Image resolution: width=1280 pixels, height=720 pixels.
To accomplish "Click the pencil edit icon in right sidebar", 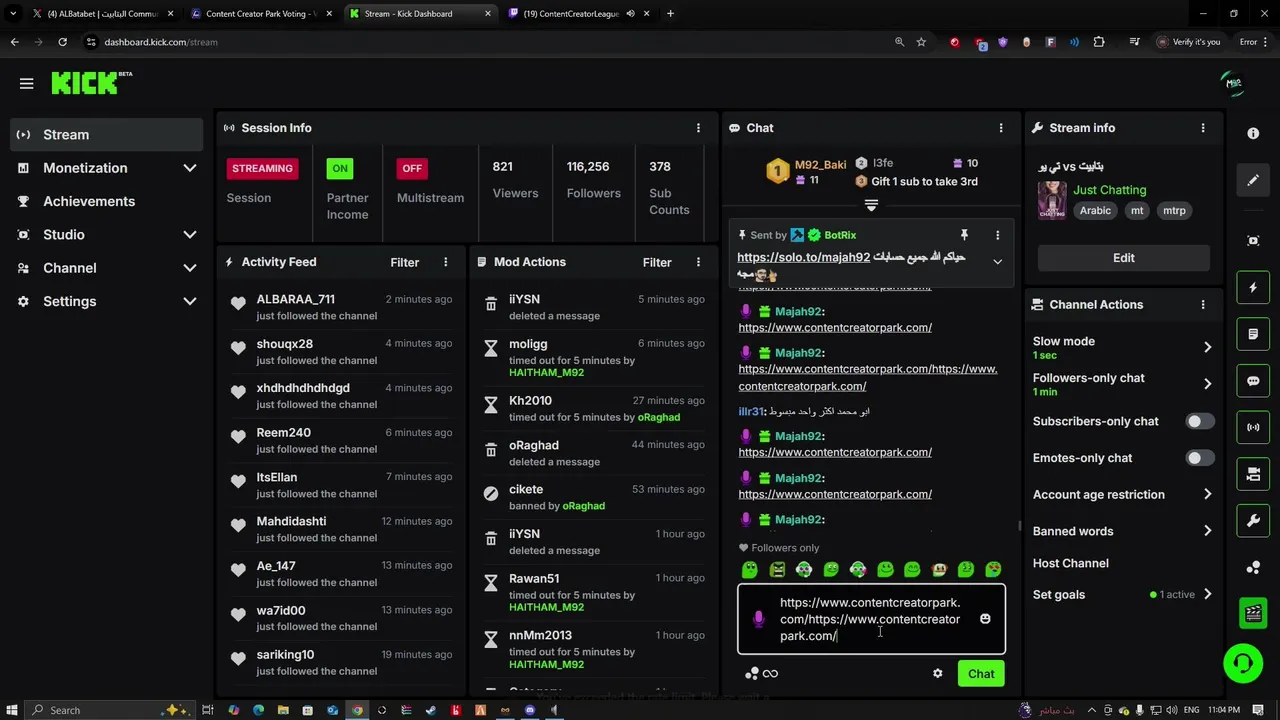I will point(1253,181).
